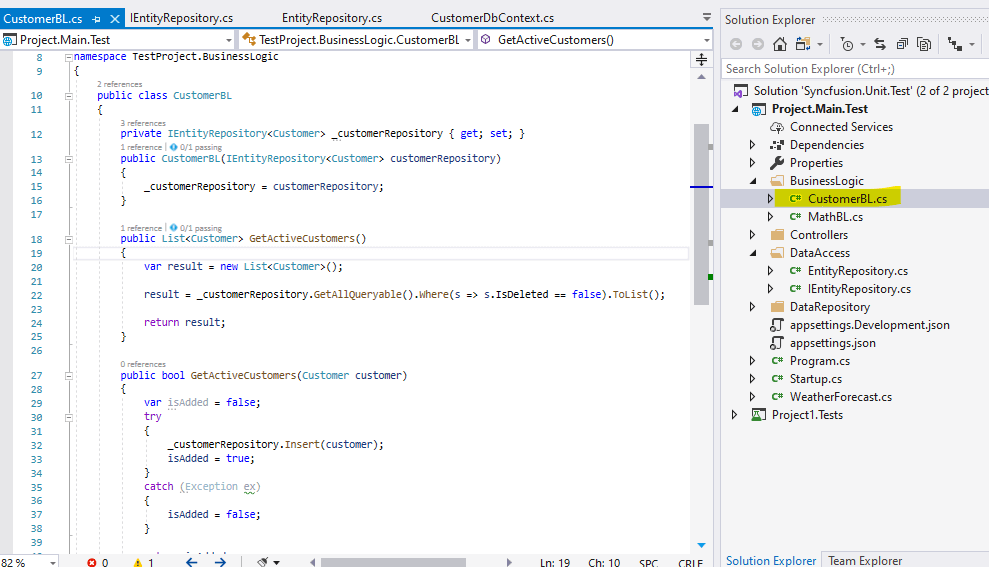The height and width of the screenshot is (567, 989).
Task: Open the '0/1 passing' CodeLens link above GetActiveCustomers
Action: [200, 228]
